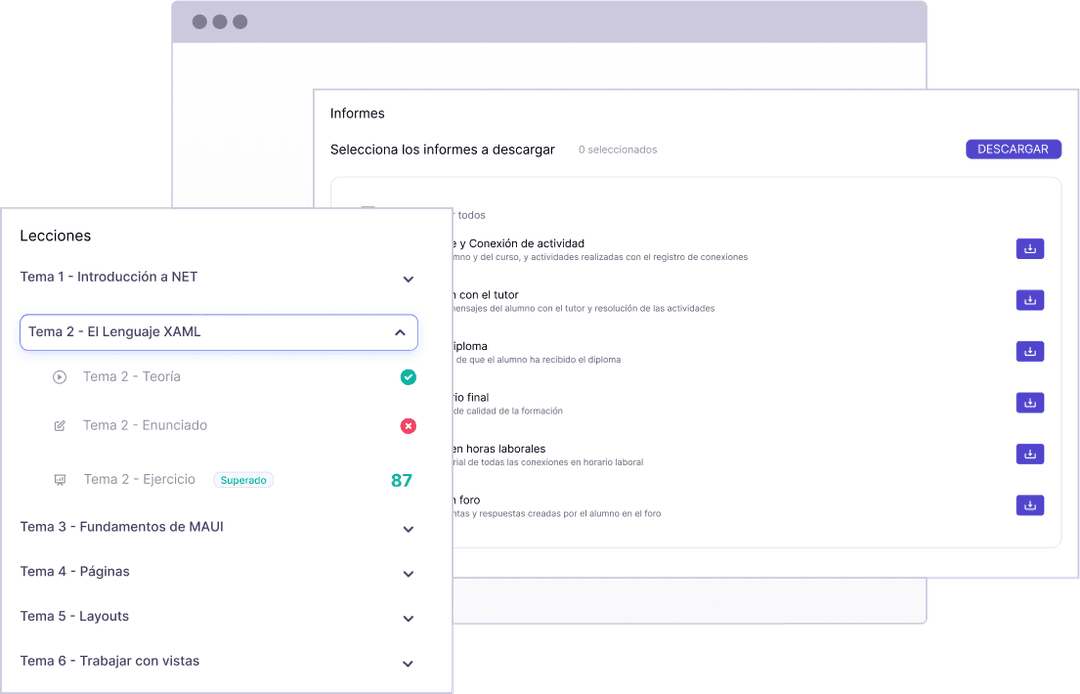
Task: Download the Conexión de actividad report
Action: (x=1030, y=249)
